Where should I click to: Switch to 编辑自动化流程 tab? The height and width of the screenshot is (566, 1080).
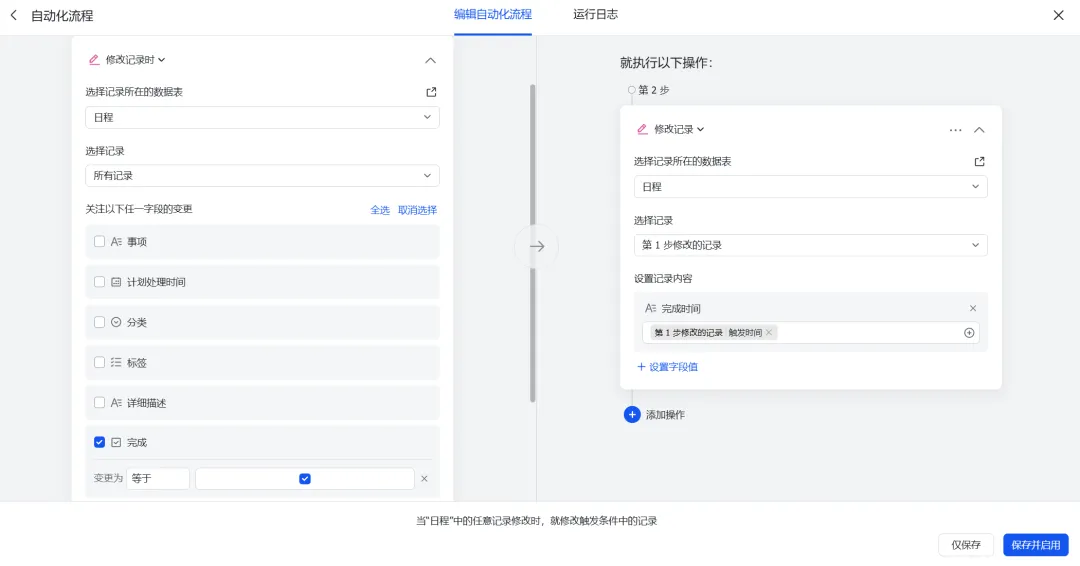point(493,14)
